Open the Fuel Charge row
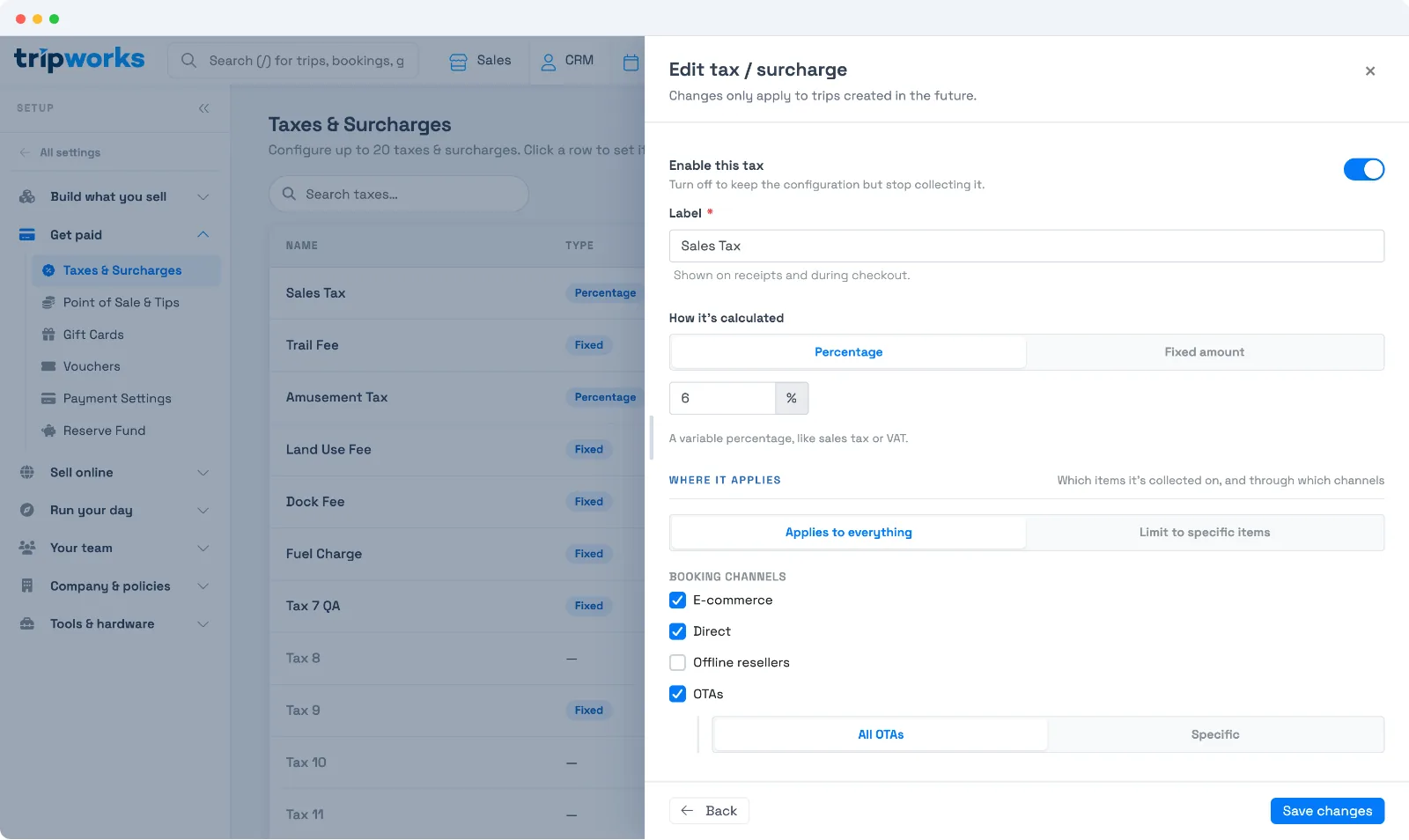This screenshot has height=840, width=1409. click(x=456, y=554)
